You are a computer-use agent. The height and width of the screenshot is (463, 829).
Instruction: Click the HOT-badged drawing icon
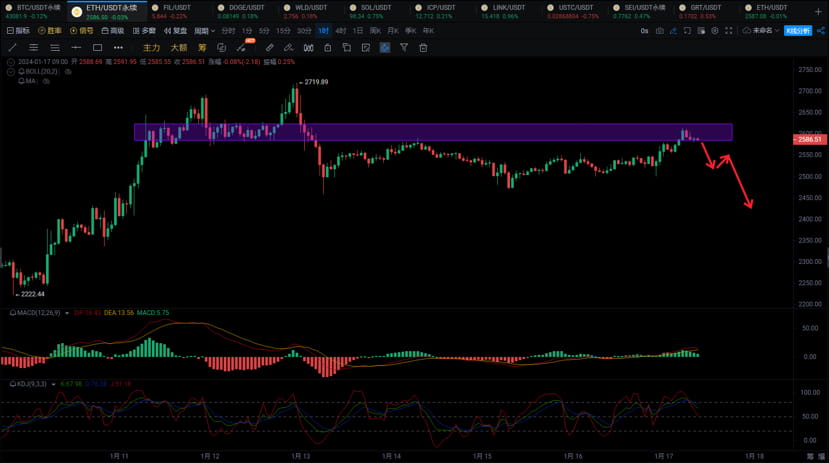[243, 47]
